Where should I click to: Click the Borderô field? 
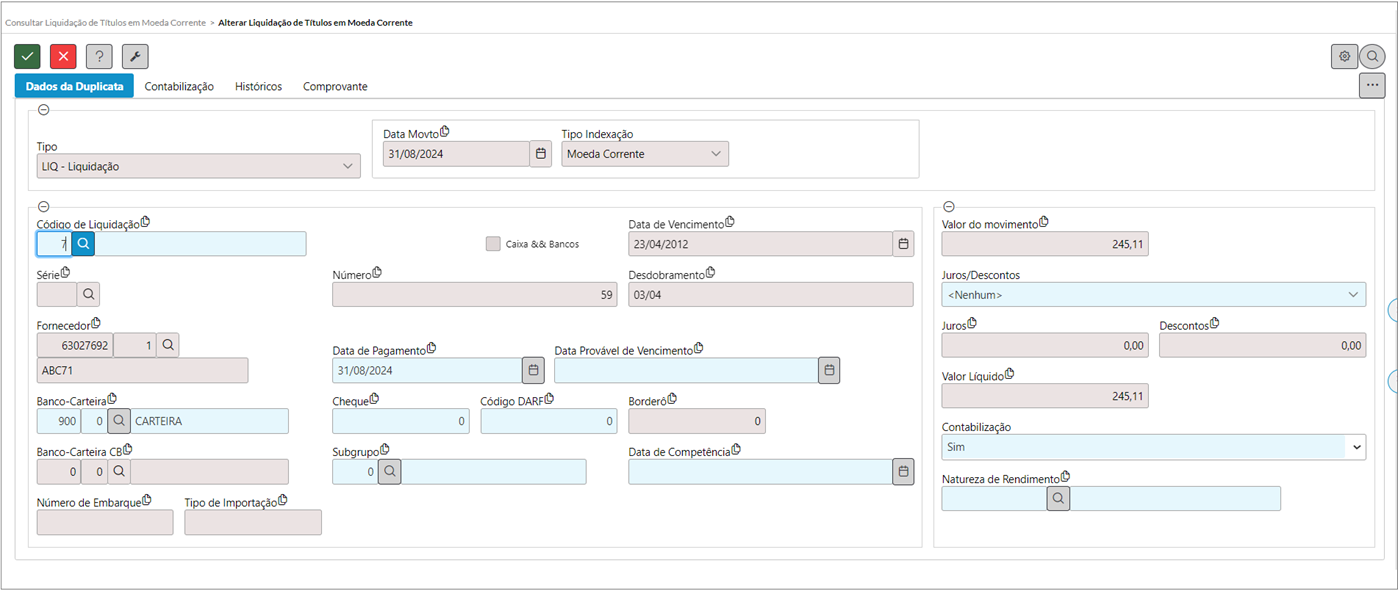coord(697,421)
